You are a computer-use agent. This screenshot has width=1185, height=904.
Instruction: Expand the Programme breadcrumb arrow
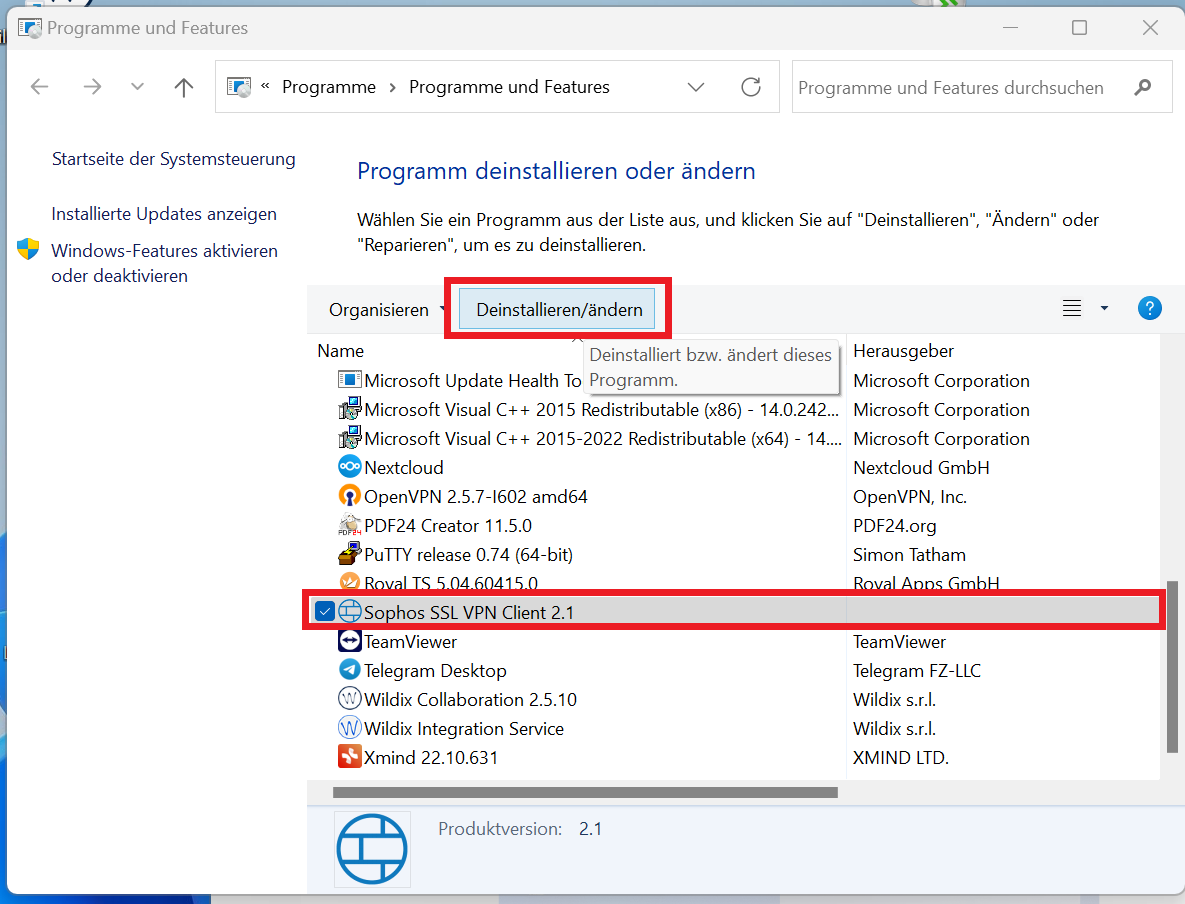(x=392, y=88)
